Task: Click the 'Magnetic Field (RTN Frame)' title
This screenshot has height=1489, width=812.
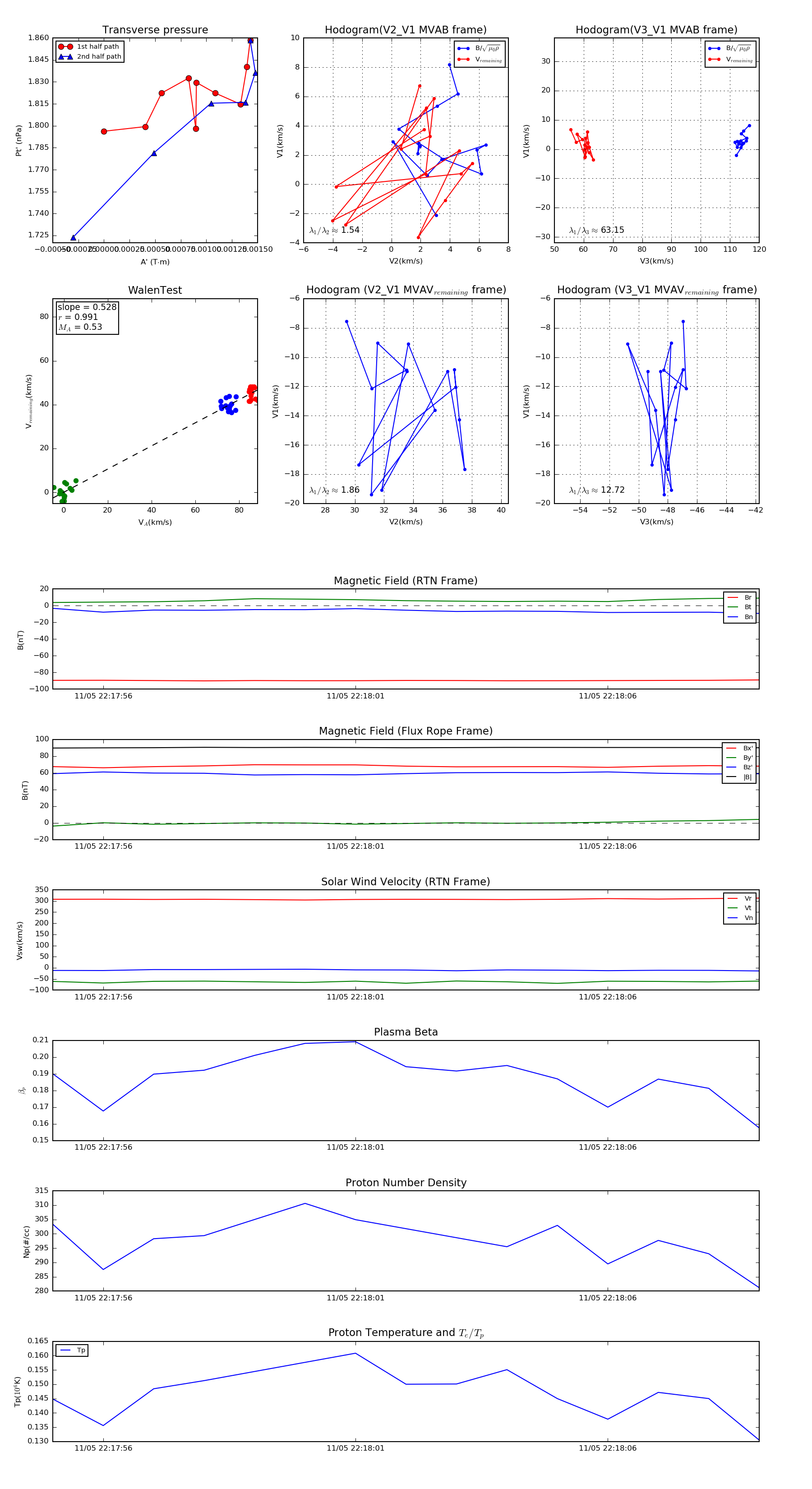Action: (x=406, y=581)
